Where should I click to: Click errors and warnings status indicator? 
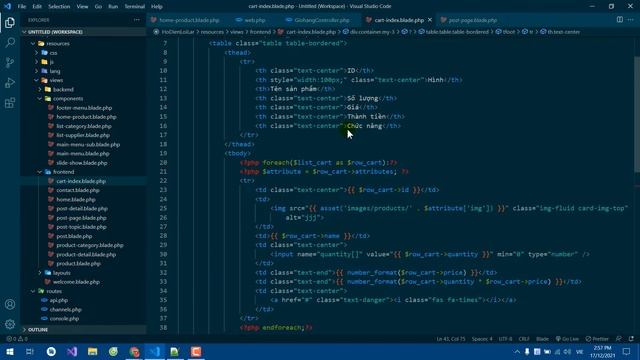click(17, 339)
